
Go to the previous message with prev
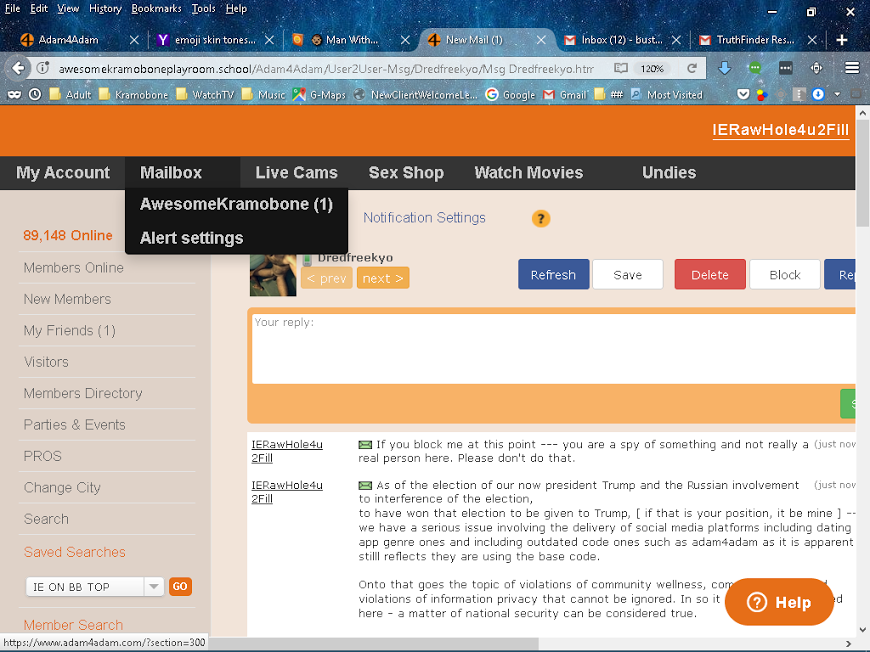click(x=326, y=278)
